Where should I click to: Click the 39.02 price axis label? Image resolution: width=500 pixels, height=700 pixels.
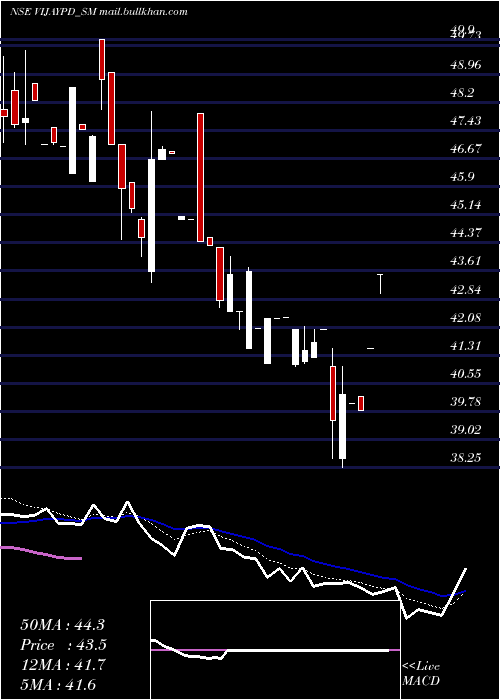pyautogui.click(x=466, y=430)
